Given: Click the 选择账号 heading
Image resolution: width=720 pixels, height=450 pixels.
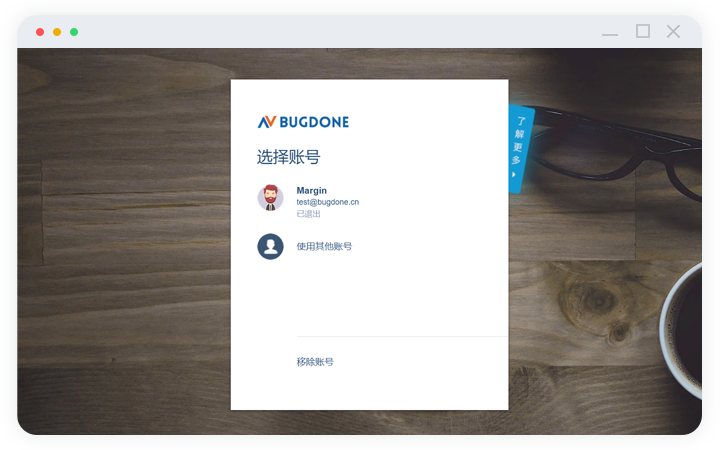Looking at the screenshot, I should pos(288,158).
